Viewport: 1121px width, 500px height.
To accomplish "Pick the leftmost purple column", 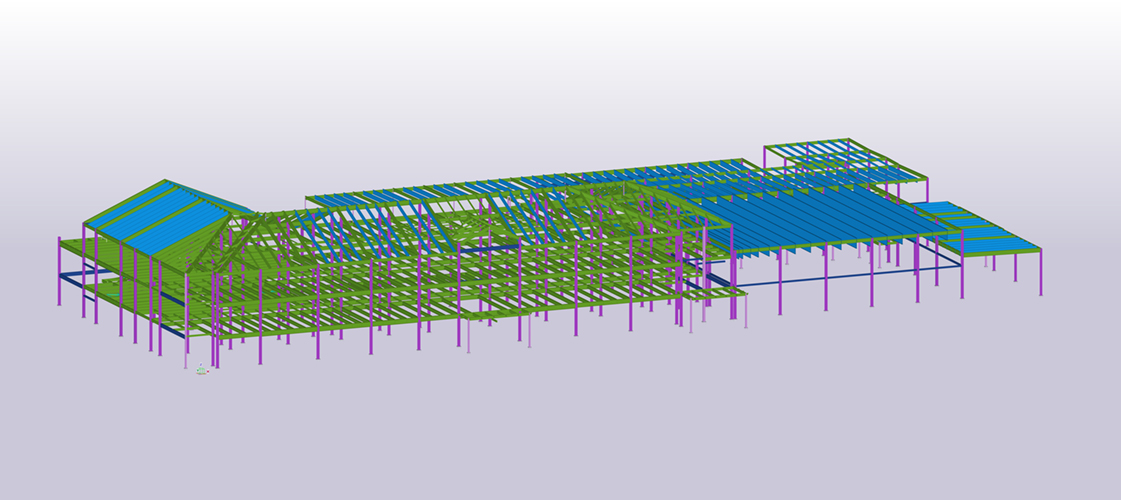I will (59, 270).
